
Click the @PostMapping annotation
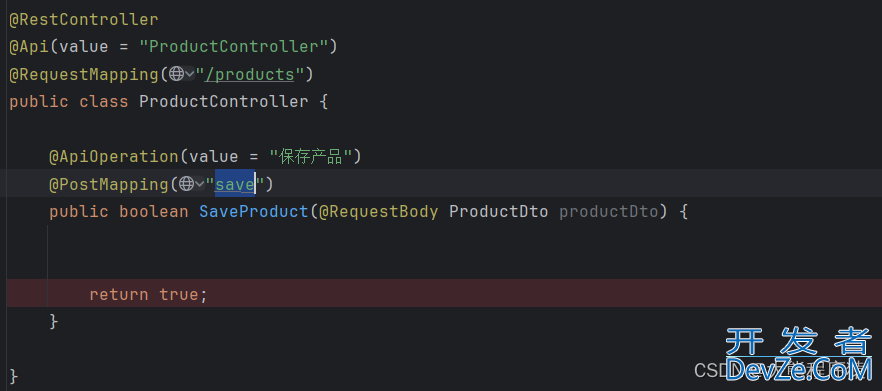109,184
